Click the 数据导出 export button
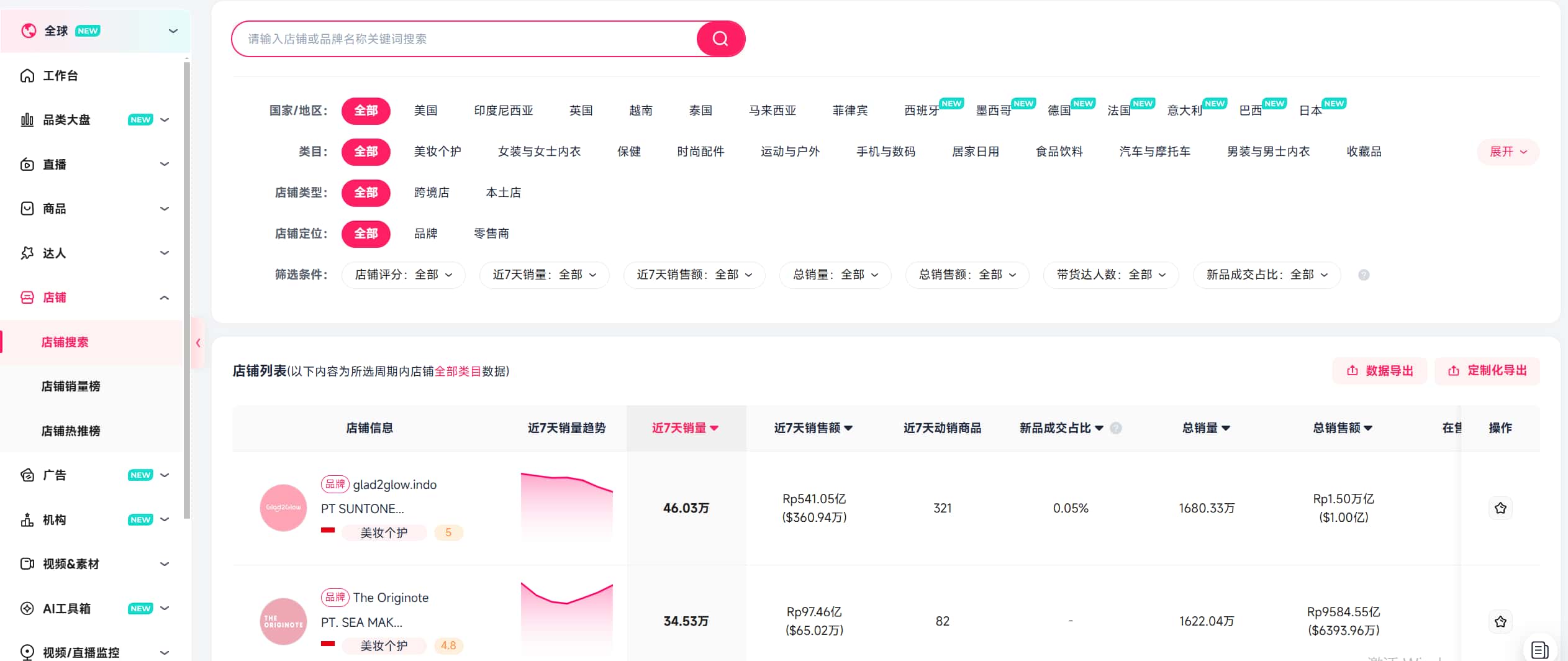Image resolution: width=1568 pixels, height=661 pixels. click(1380, 370)
